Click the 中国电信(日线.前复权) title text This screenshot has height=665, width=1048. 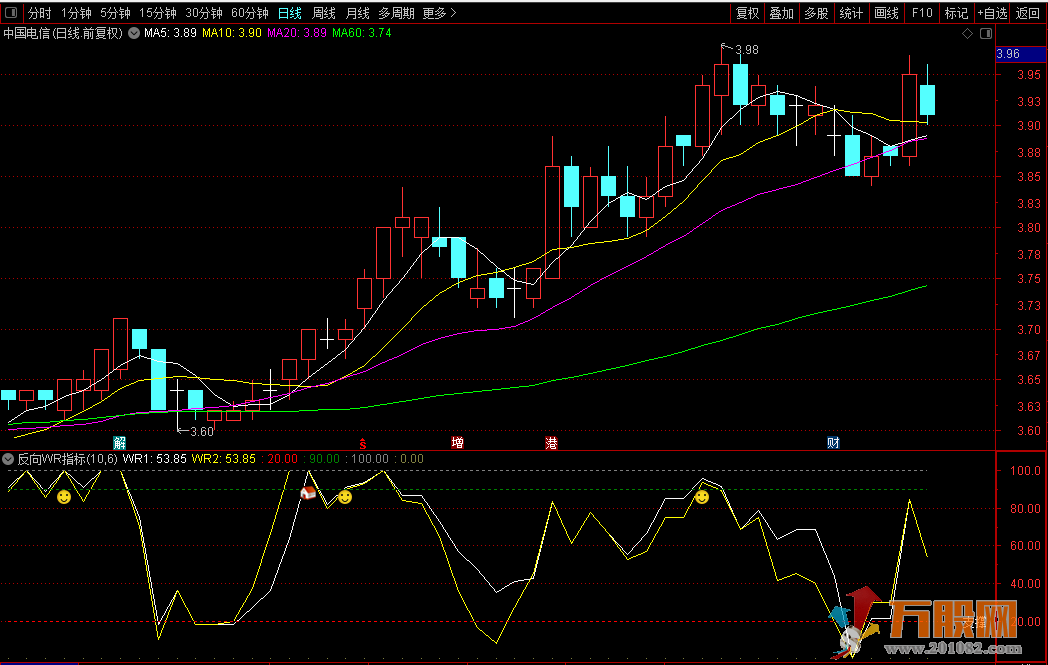(x=63, y=33)
